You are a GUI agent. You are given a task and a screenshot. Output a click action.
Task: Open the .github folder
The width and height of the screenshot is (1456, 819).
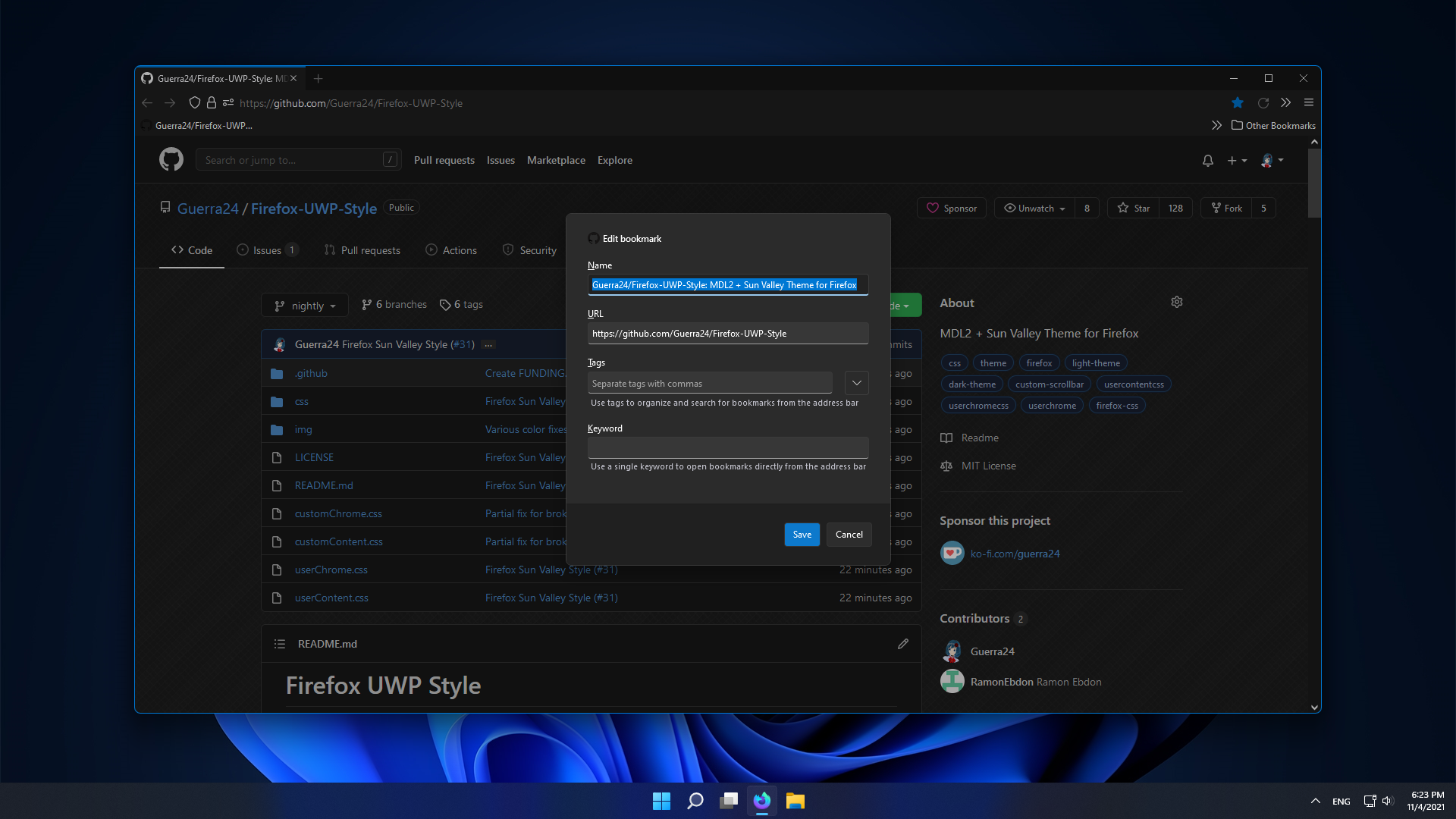point(311,374)
